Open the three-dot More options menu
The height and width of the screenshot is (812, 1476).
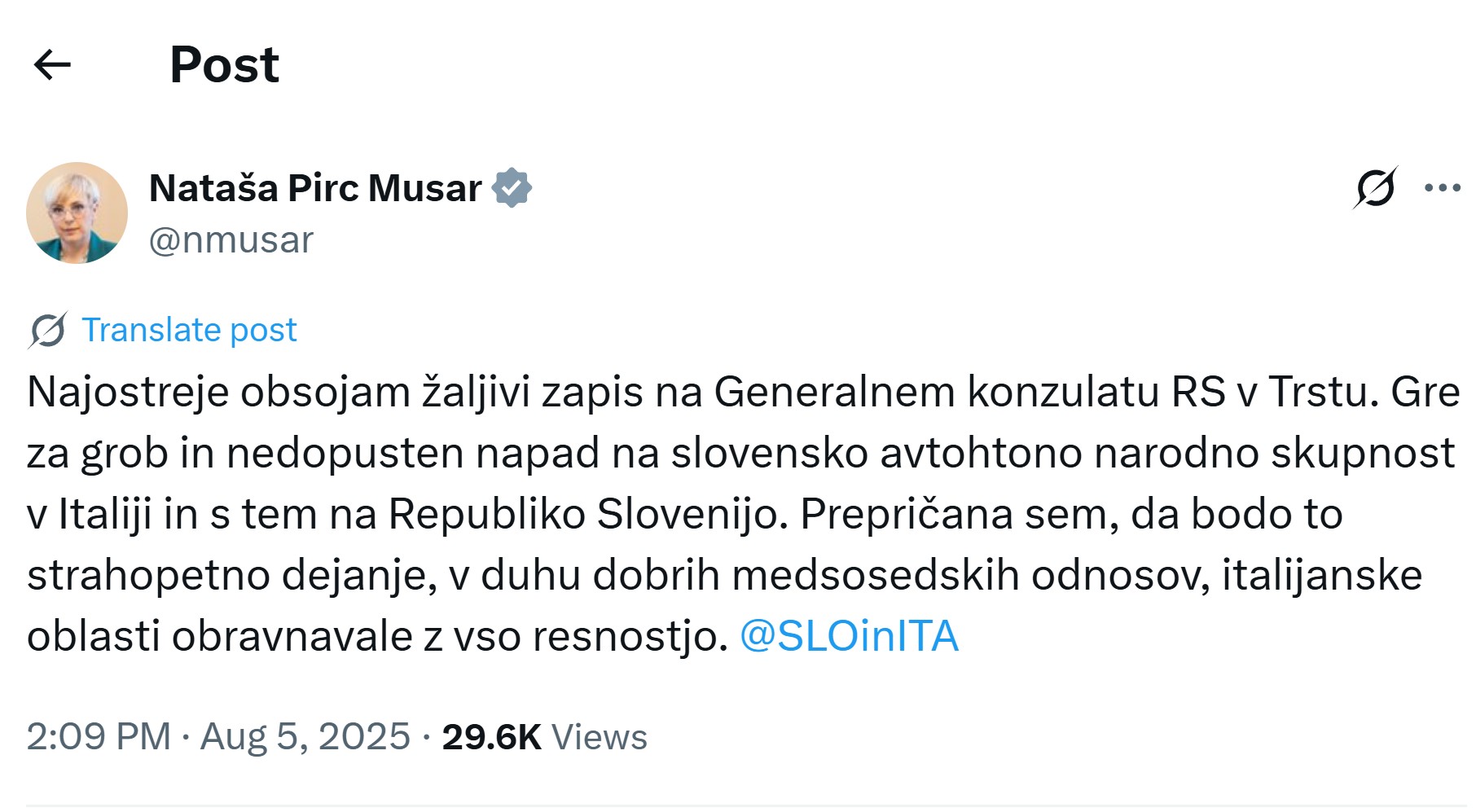(1442, 188)
